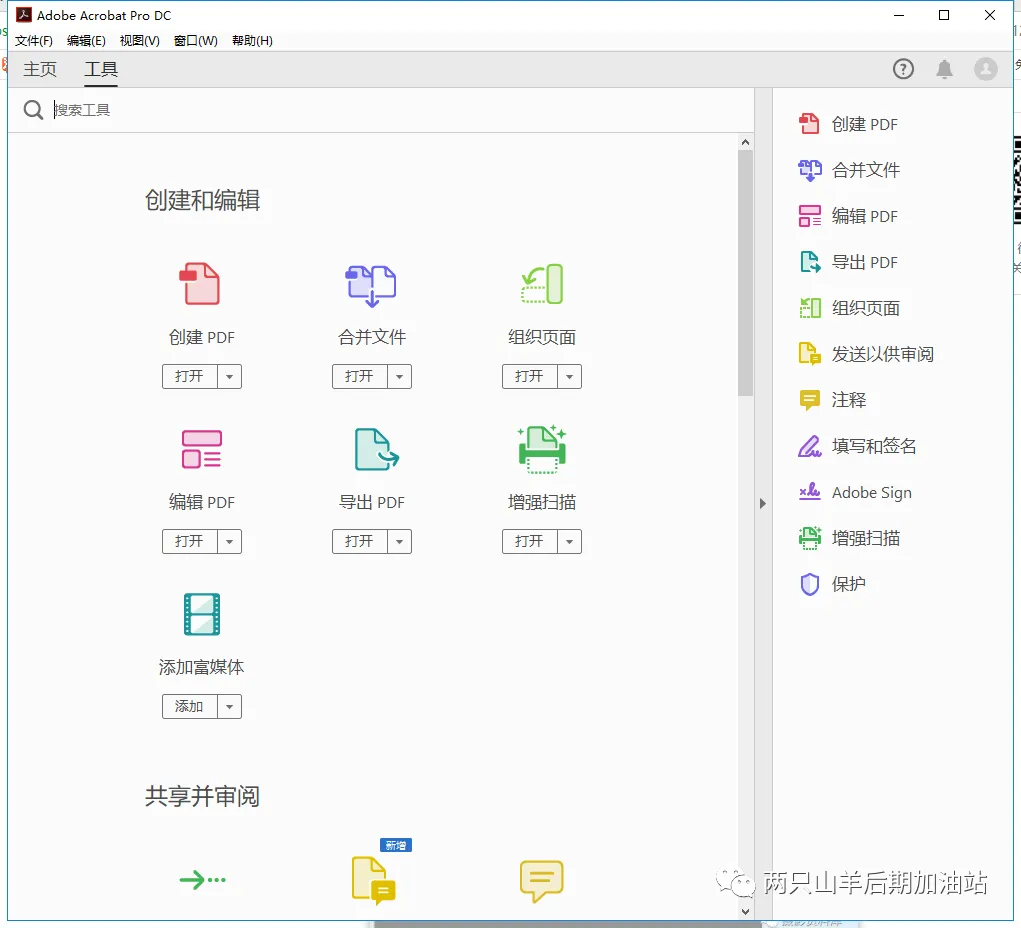Click 打开 button under 导出 PDF
The width and height of the screenshot is (1021, 928).
click(359, 541)
